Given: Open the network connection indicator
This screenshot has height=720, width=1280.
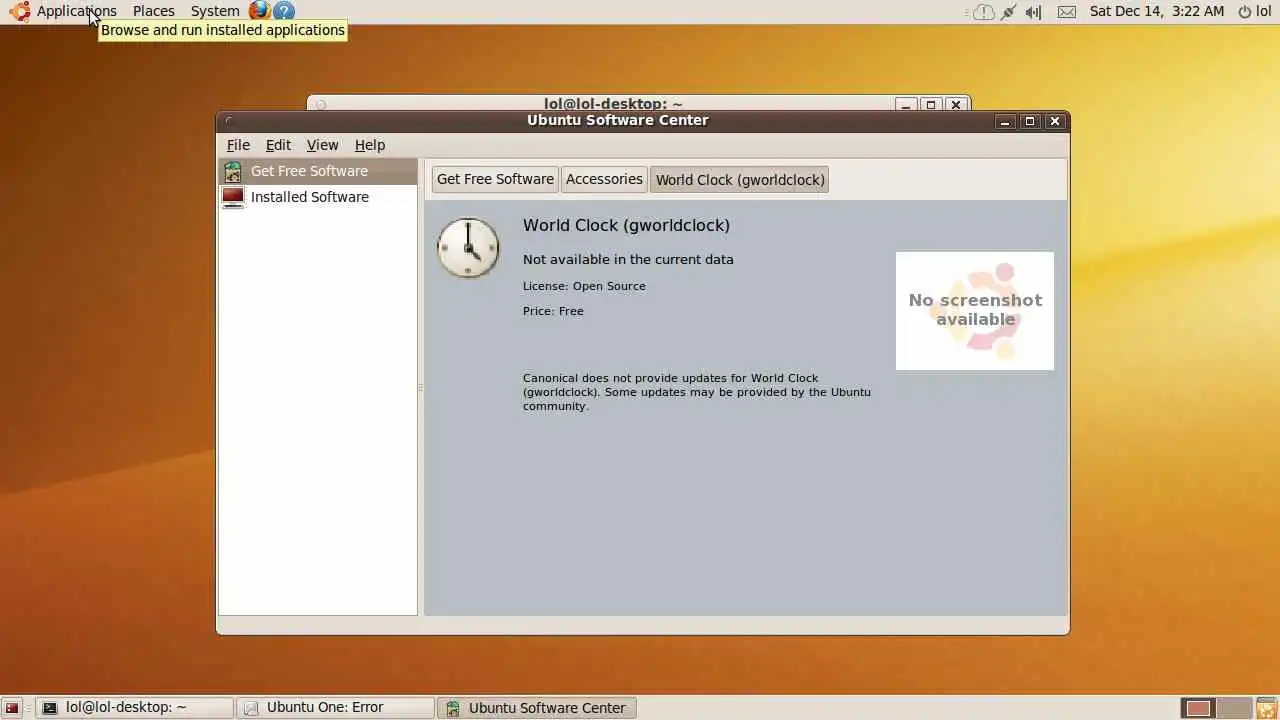Looking at the screenshot, I should coord(1008,12).
